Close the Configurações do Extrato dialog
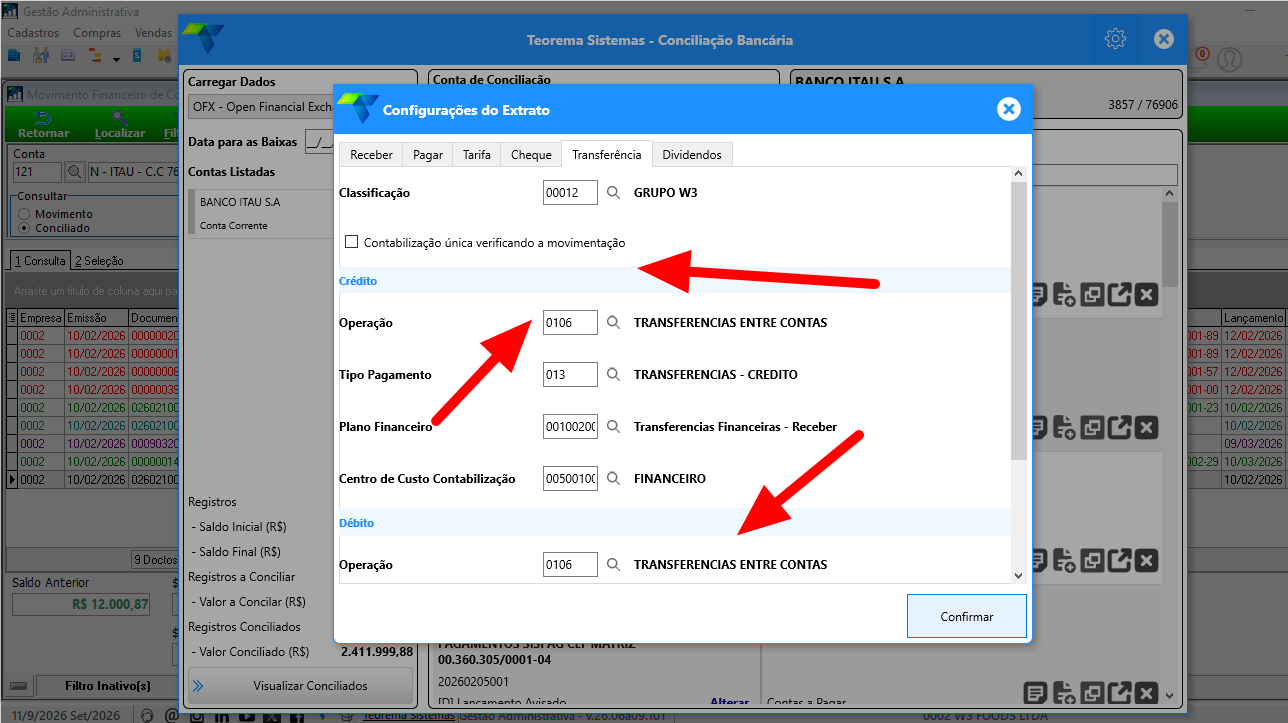 (x=1008, y=109)
